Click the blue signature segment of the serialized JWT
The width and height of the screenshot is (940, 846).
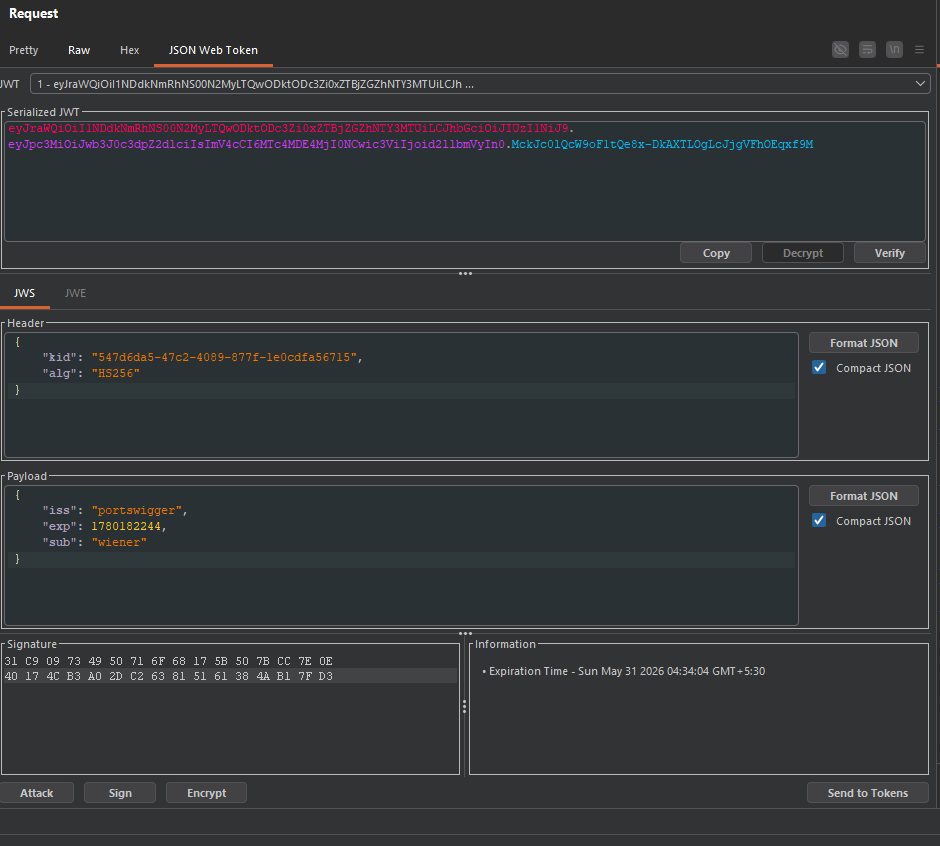(662, 144)
